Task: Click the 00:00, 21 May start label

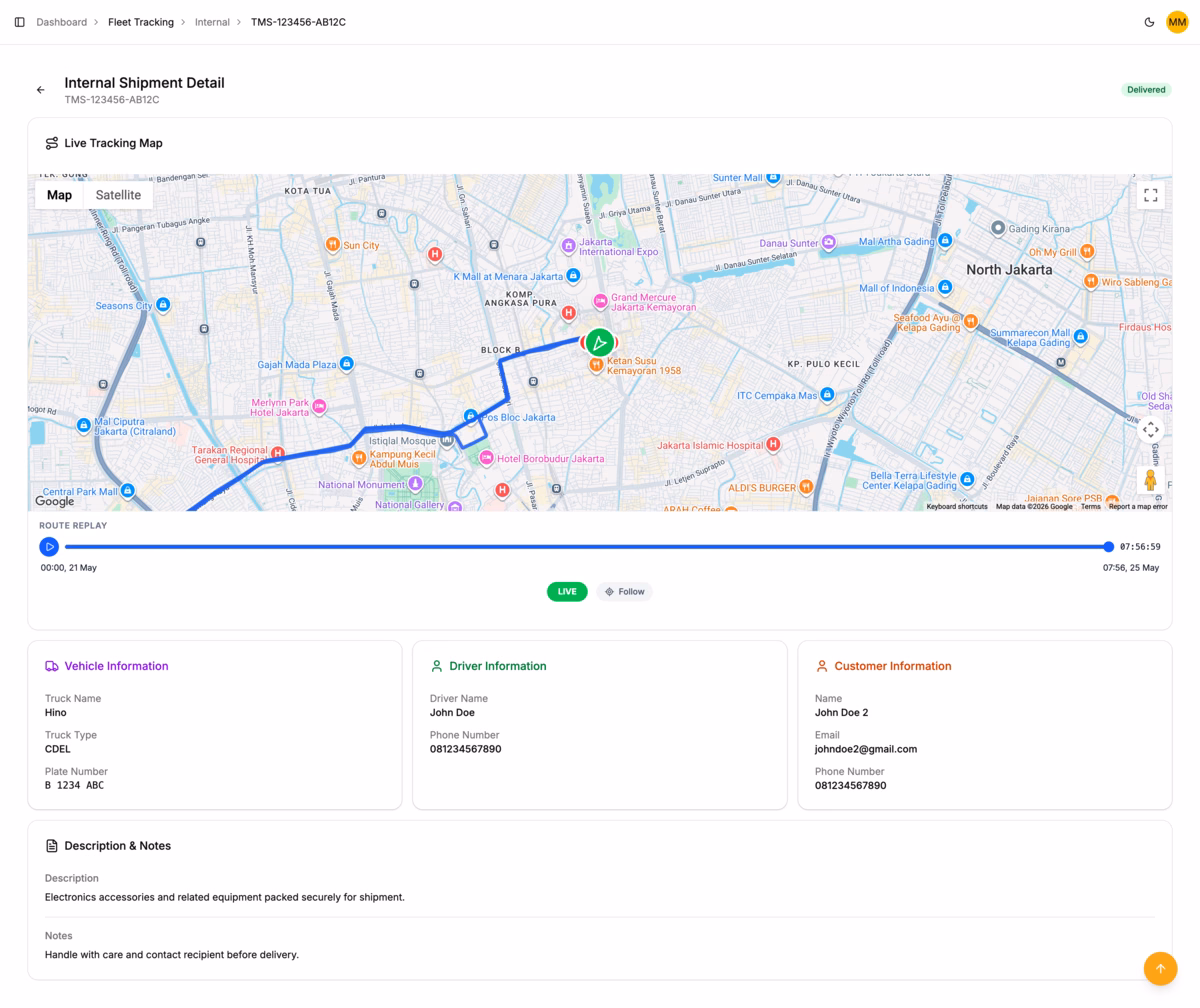Action: [x=69, y=568]
